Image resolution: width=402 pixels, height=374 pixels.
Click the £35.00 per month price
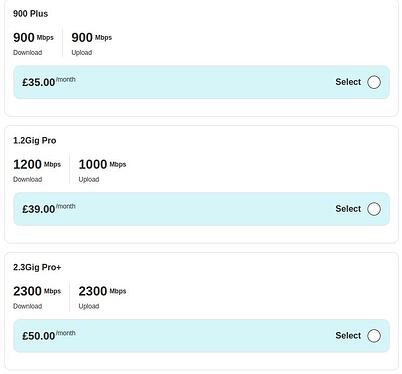pyautogui.click(x=49, y=82)
